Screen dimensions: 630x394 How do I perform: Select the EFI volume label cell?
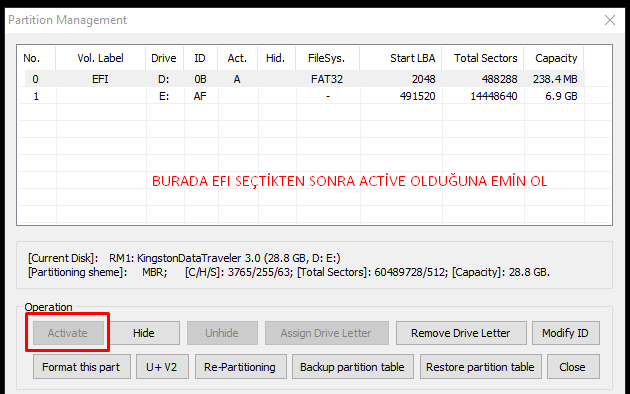[100, 79]
